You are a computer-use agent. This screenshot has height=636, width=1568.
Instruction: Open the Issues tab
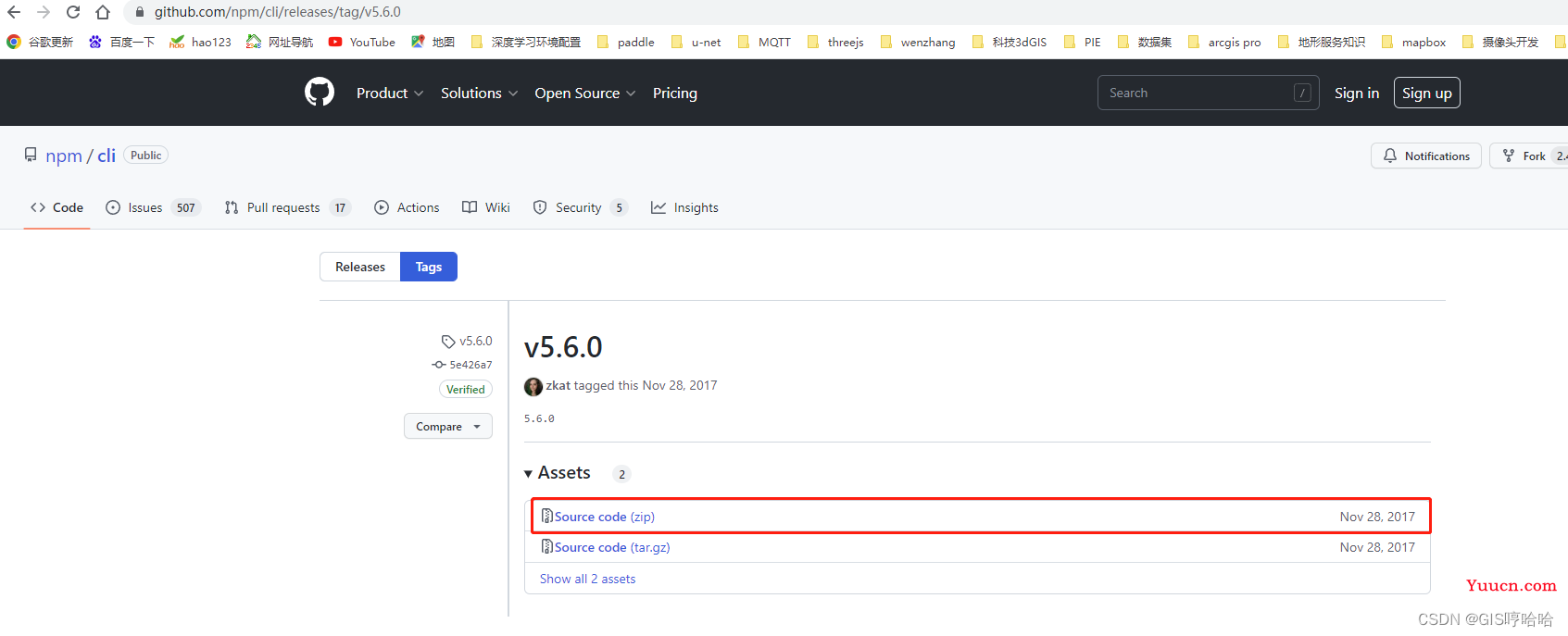pos(153,207)
